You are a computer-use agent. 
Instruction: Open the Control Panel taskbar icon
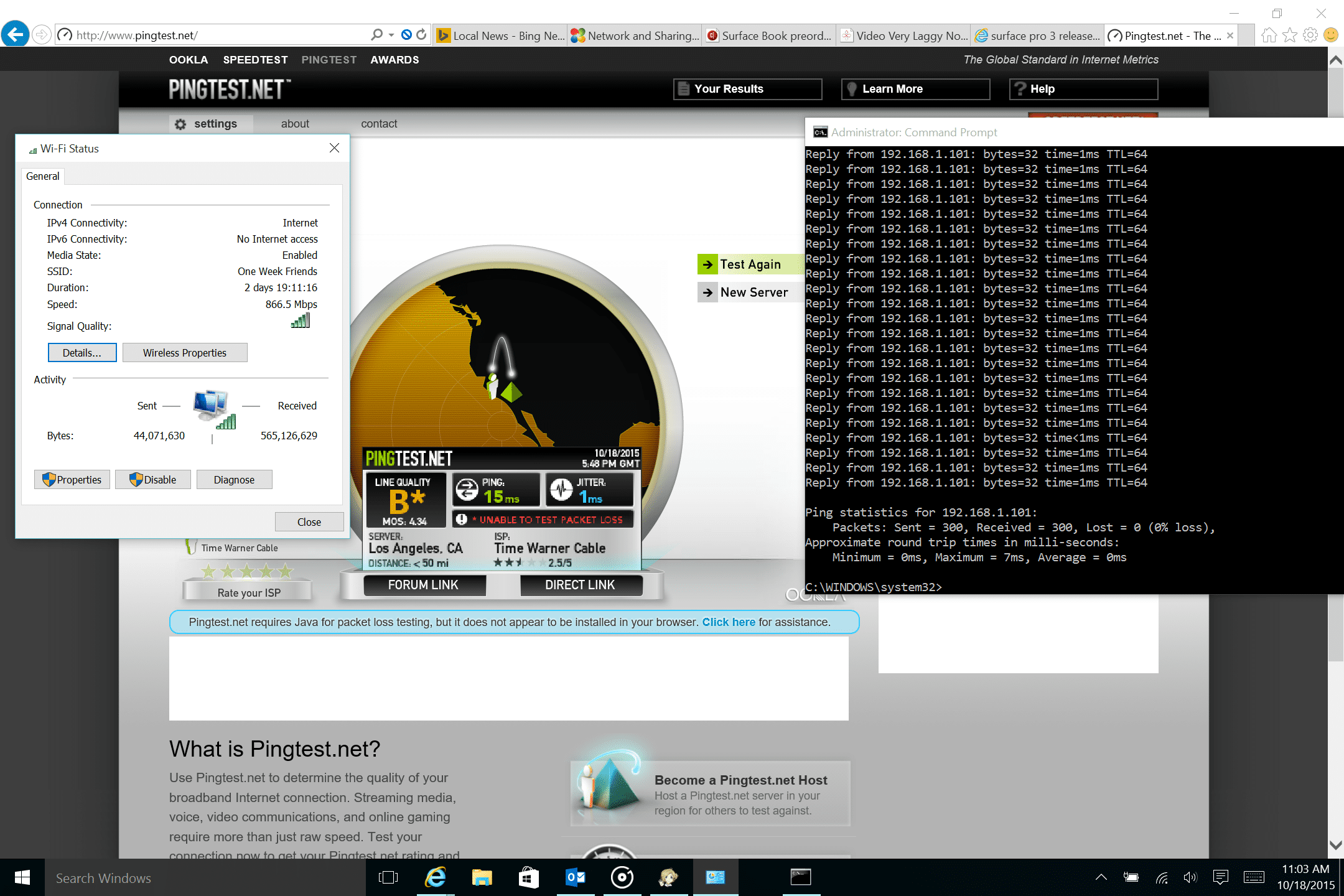pyautogui.click(x=716, y=877)
